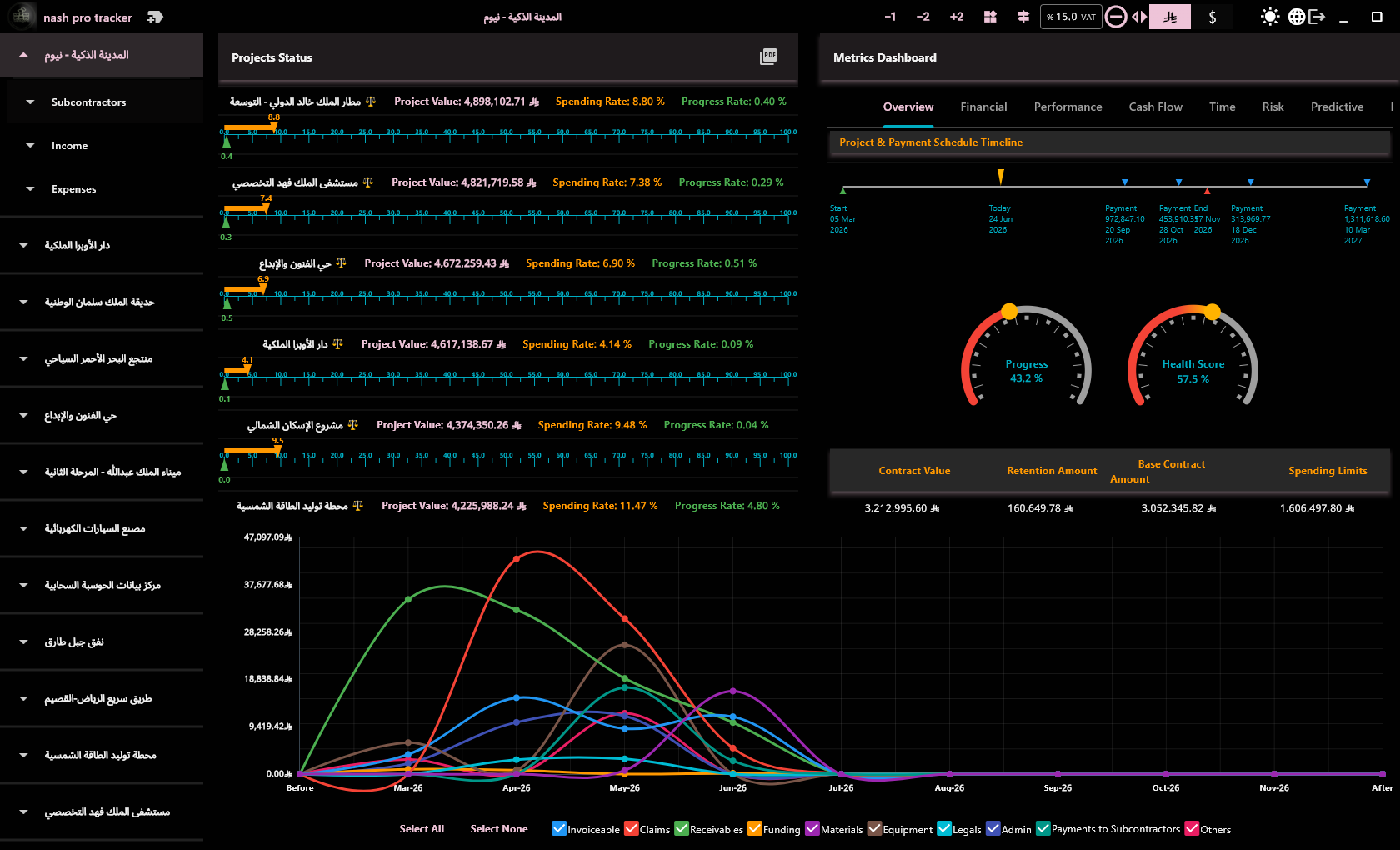Export Projects Status as PDF
This screenshot has width=1400, height=850.
tap(768, 57)
